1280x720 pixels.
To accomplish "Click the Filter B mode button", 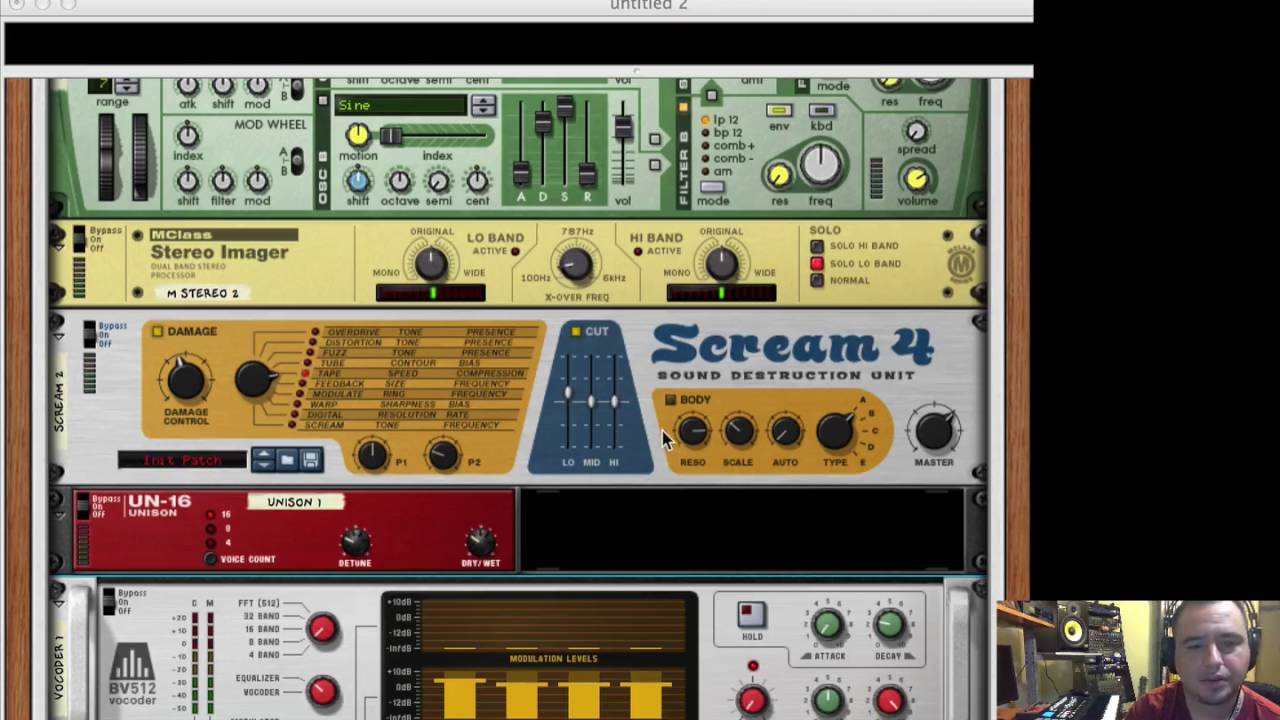I will pyautogui.click(x=712, y=187).
